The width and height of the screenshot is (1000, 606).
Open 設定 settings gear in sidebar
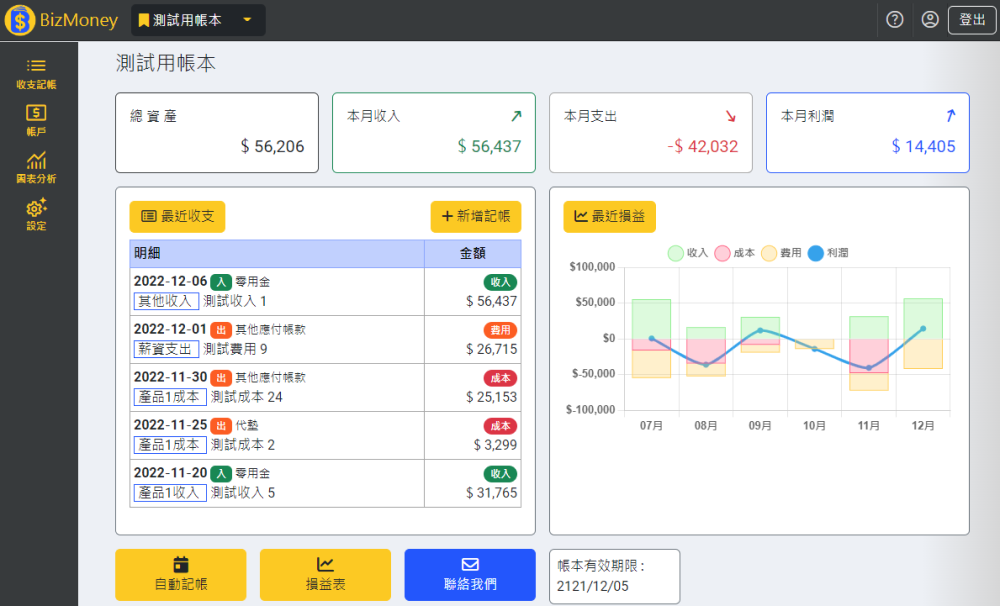coord(36,215)
